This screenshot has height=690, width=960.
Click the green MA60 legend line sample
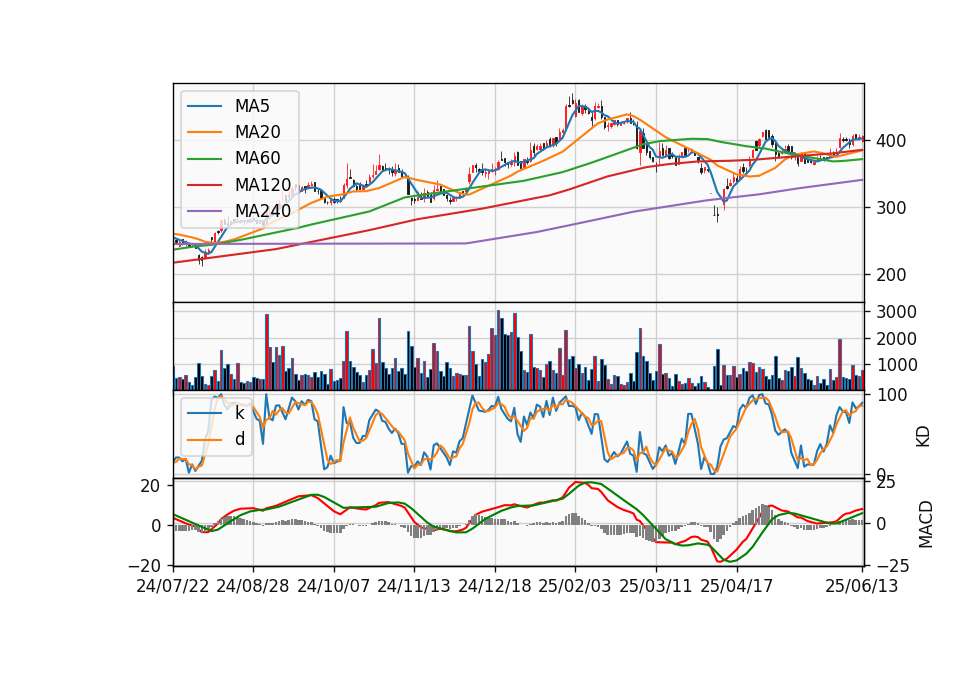204,158
